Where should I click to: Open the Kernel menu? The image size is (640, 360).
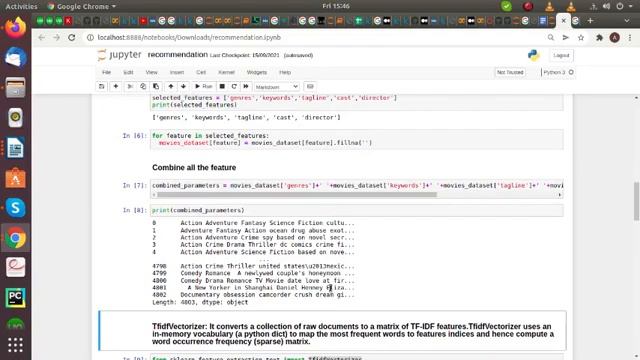click(226, 72)
